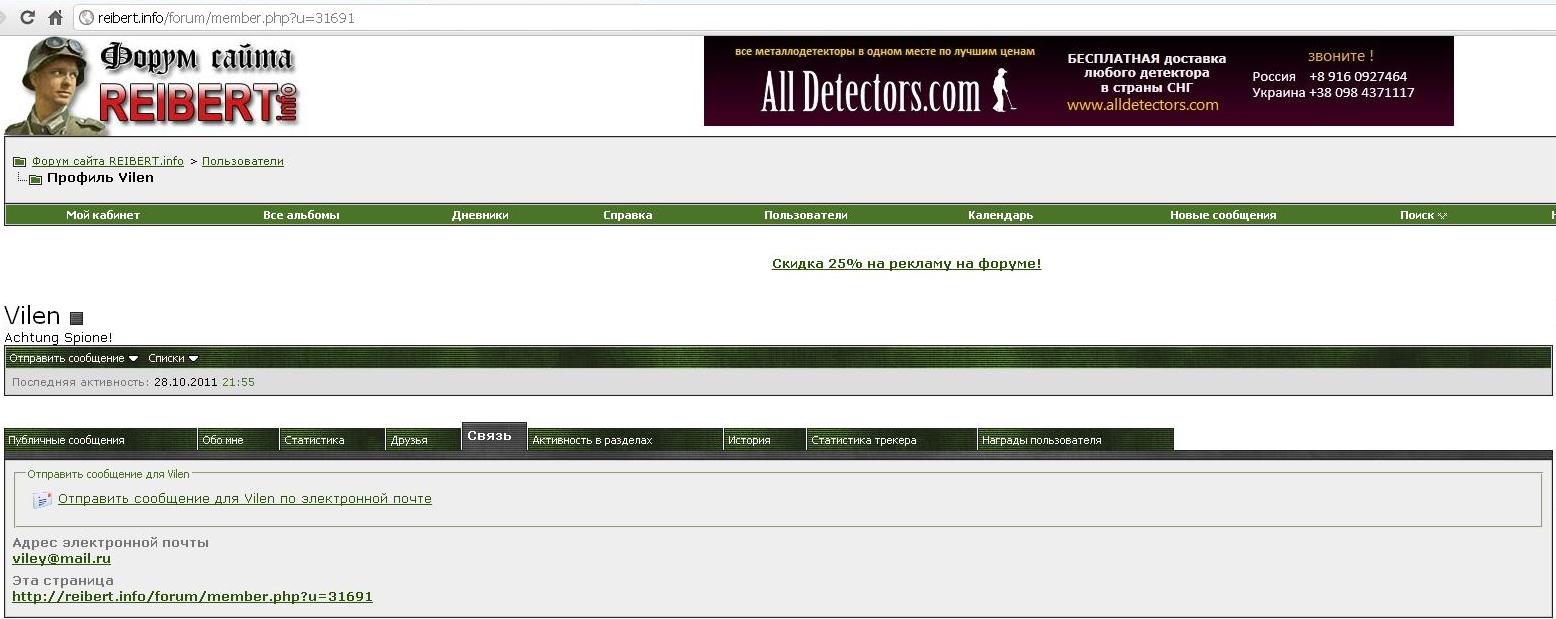
Task: Open 'Дневники' in navigation bar
Action: coord(480,215)
